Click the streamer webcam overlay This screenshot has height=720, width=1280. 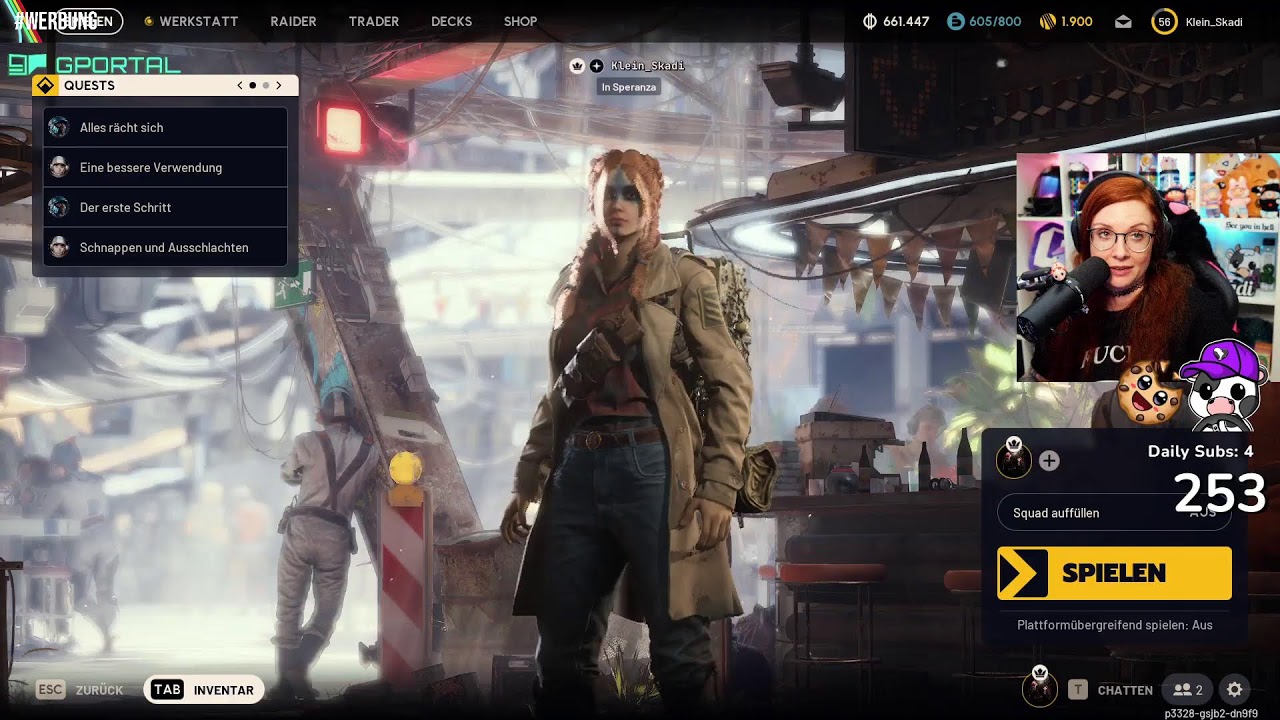point(1148,268)
